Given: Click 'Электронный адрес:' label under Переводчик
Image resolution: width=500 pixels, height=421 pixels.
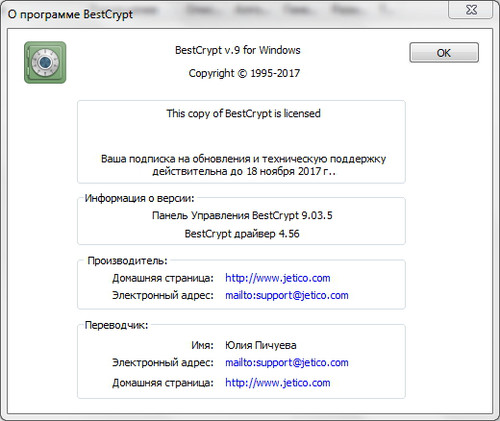Looking at the screenshot, I should (x=163, y=363).
